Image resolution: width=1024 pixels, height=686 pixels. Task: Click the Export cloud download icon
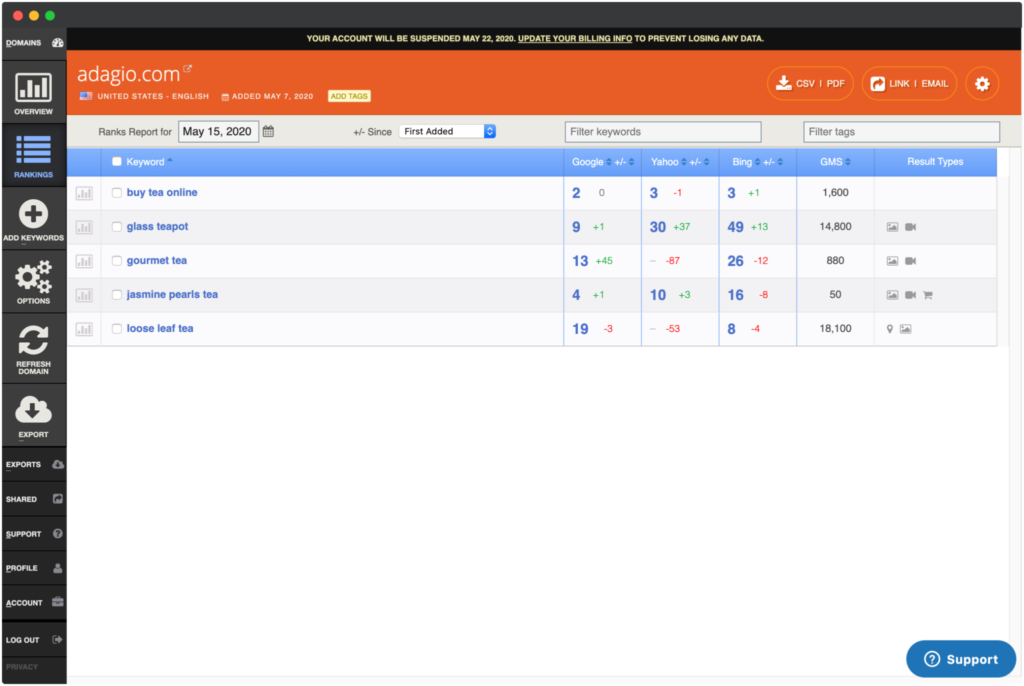pos(33,410)
